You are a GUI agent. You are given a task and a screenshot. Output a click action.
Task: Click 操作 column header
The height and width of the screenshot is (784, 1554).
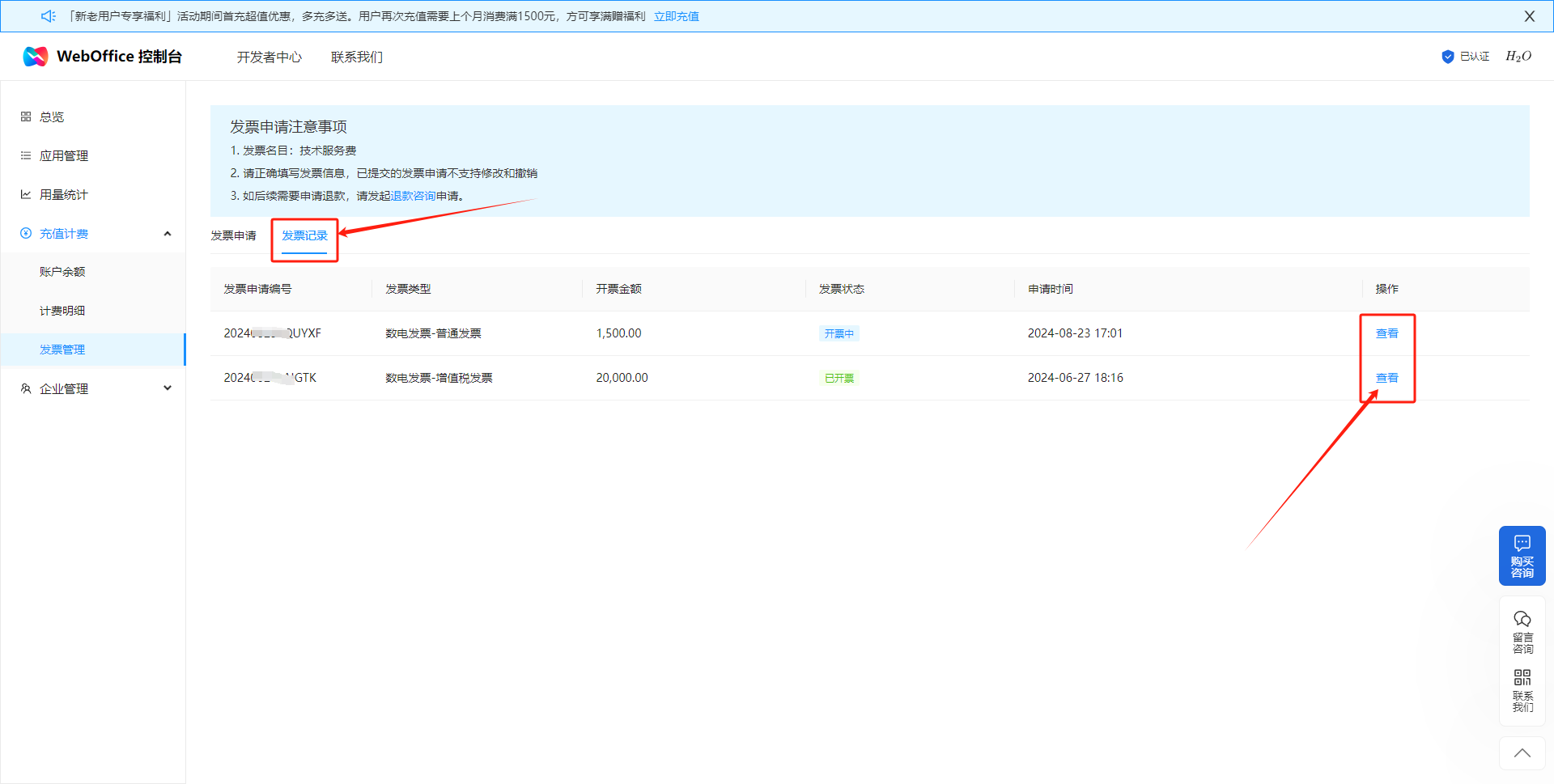(x=1387, y=289)
